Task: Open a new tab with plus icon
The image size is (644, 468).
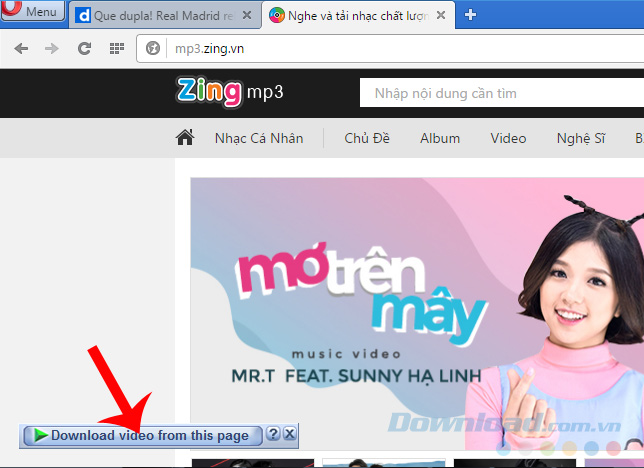Action: [470, 15]
